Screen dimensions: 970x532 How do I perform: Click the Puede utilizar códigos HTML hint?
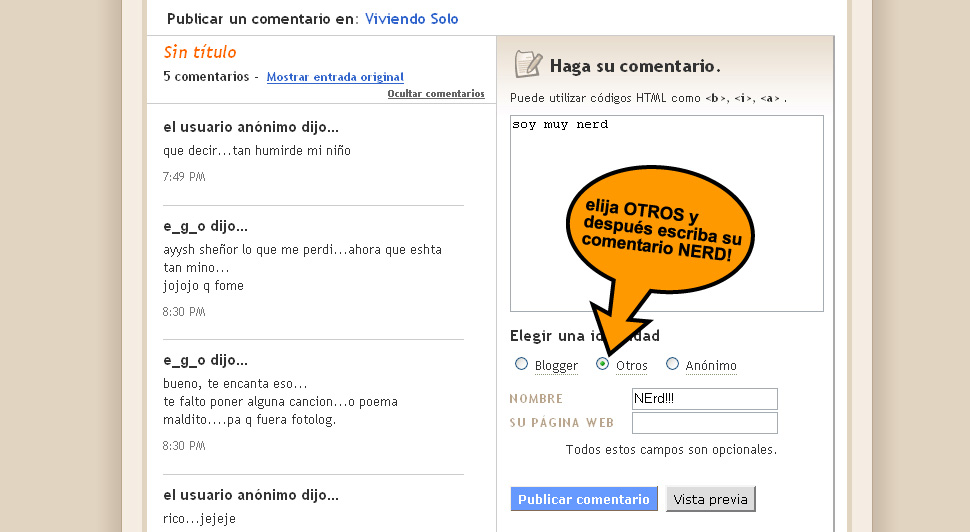pyautogui.click(x=648, y=98)
